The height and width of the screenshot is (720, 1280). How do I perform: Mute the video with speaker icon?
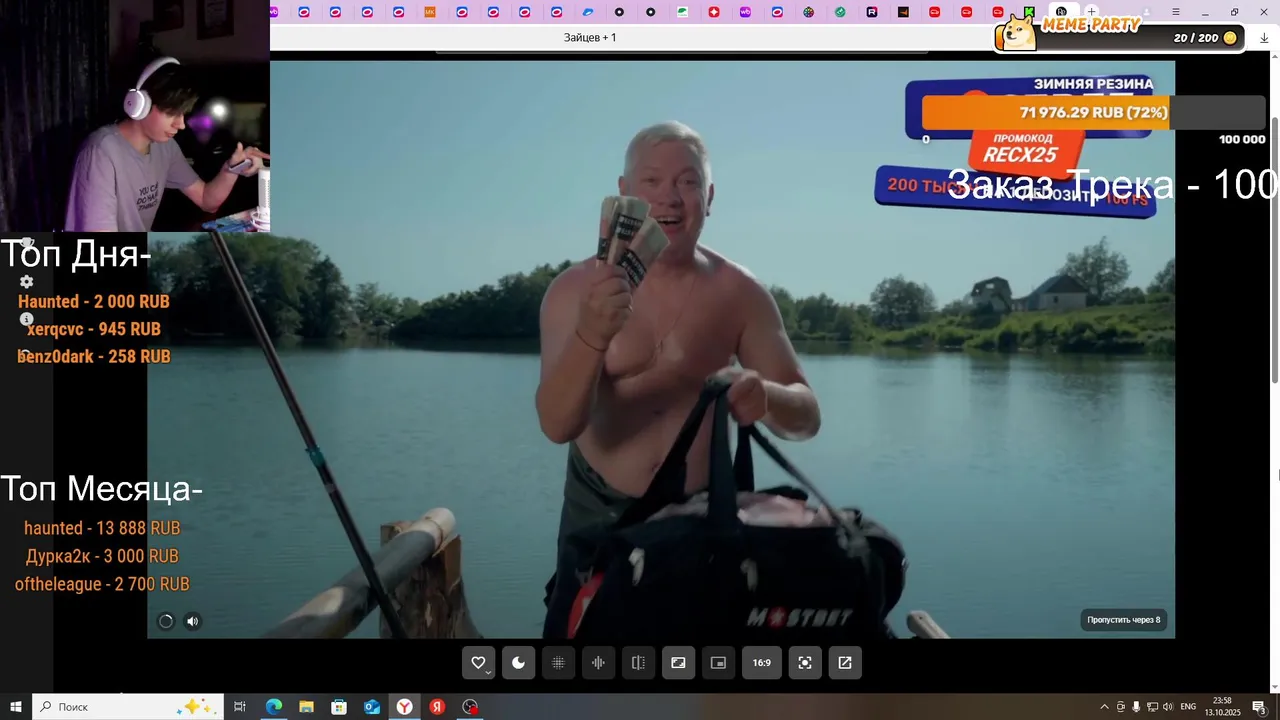(x=193, y=621)
